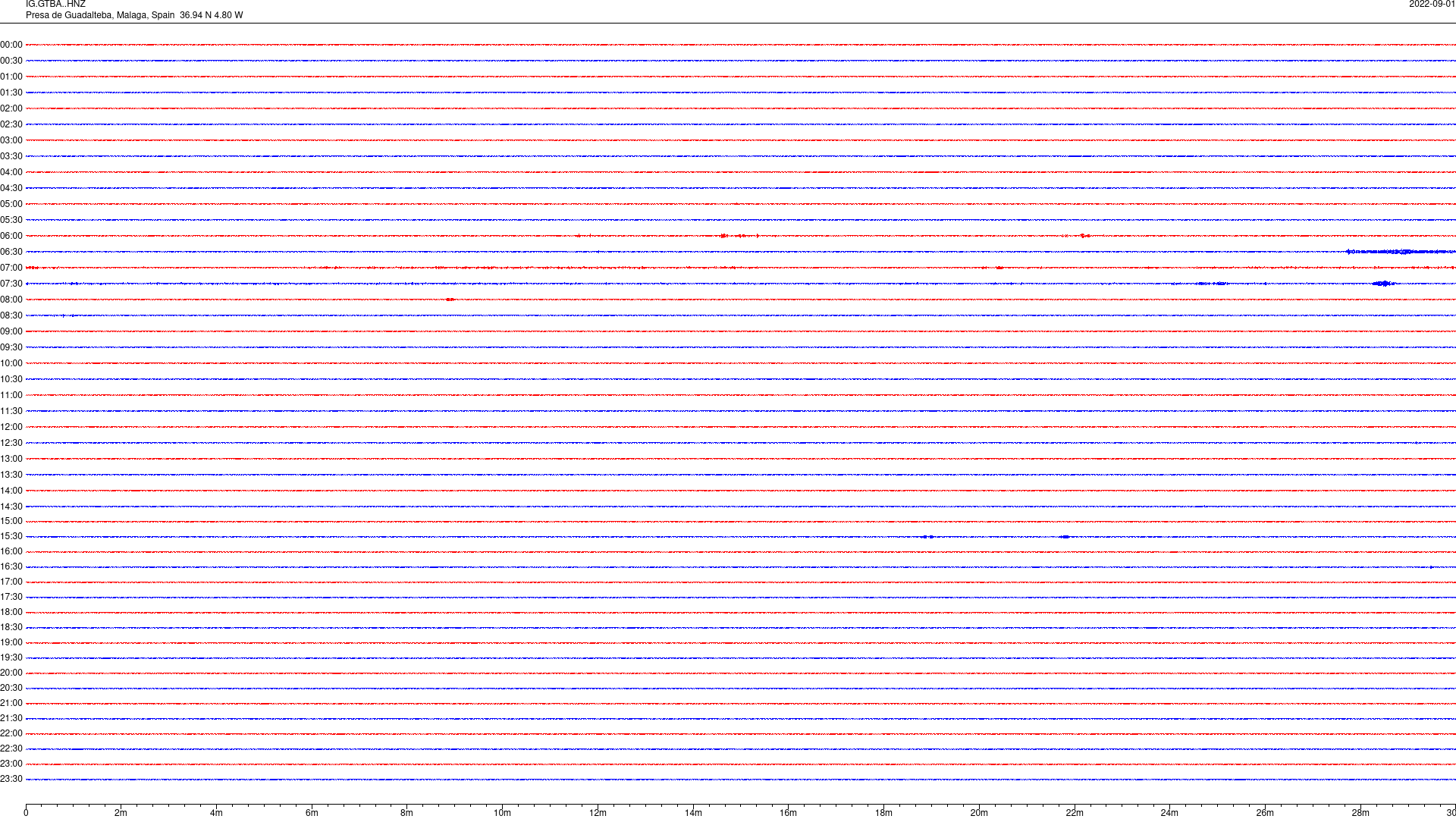Click the 10m tick label on time axis
Viewport: 1456px width, 819px height.
502,813
